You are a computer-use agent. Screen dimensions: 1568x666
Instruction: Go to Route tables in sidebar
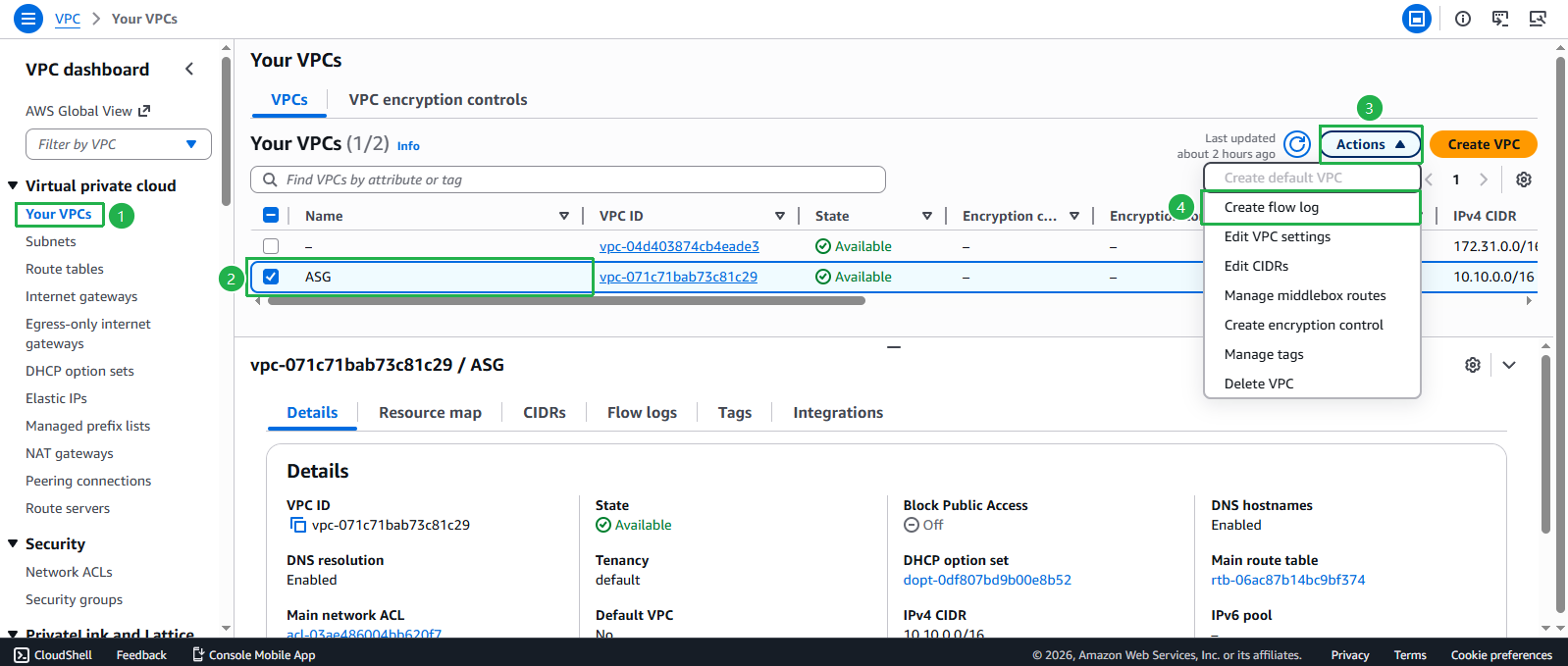(x=65, y=269)
